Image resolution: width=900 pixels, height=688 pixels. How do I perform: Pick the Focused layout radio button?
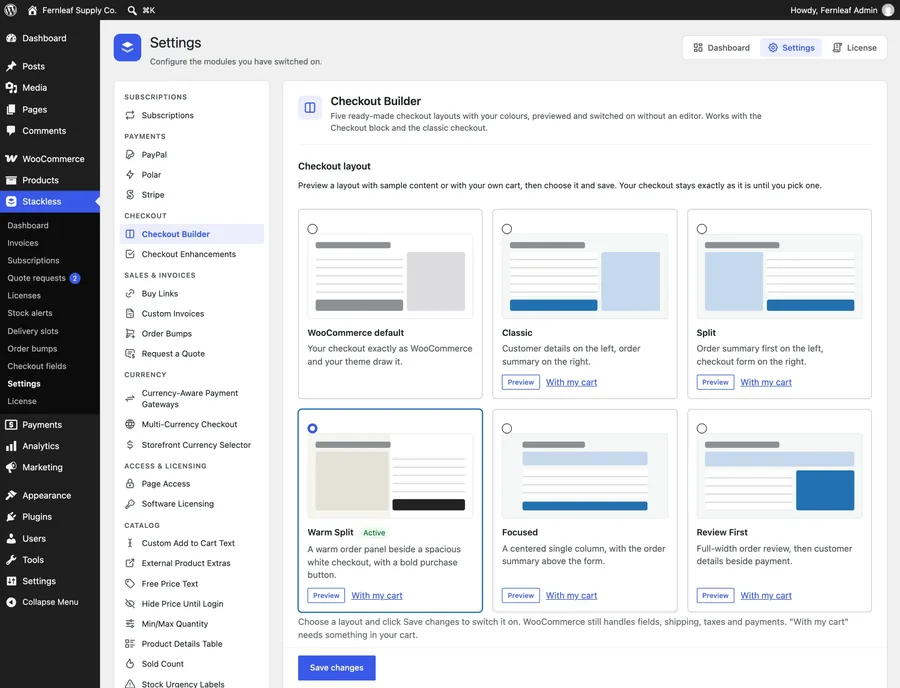pyautogui.click(x=507, y=429)
